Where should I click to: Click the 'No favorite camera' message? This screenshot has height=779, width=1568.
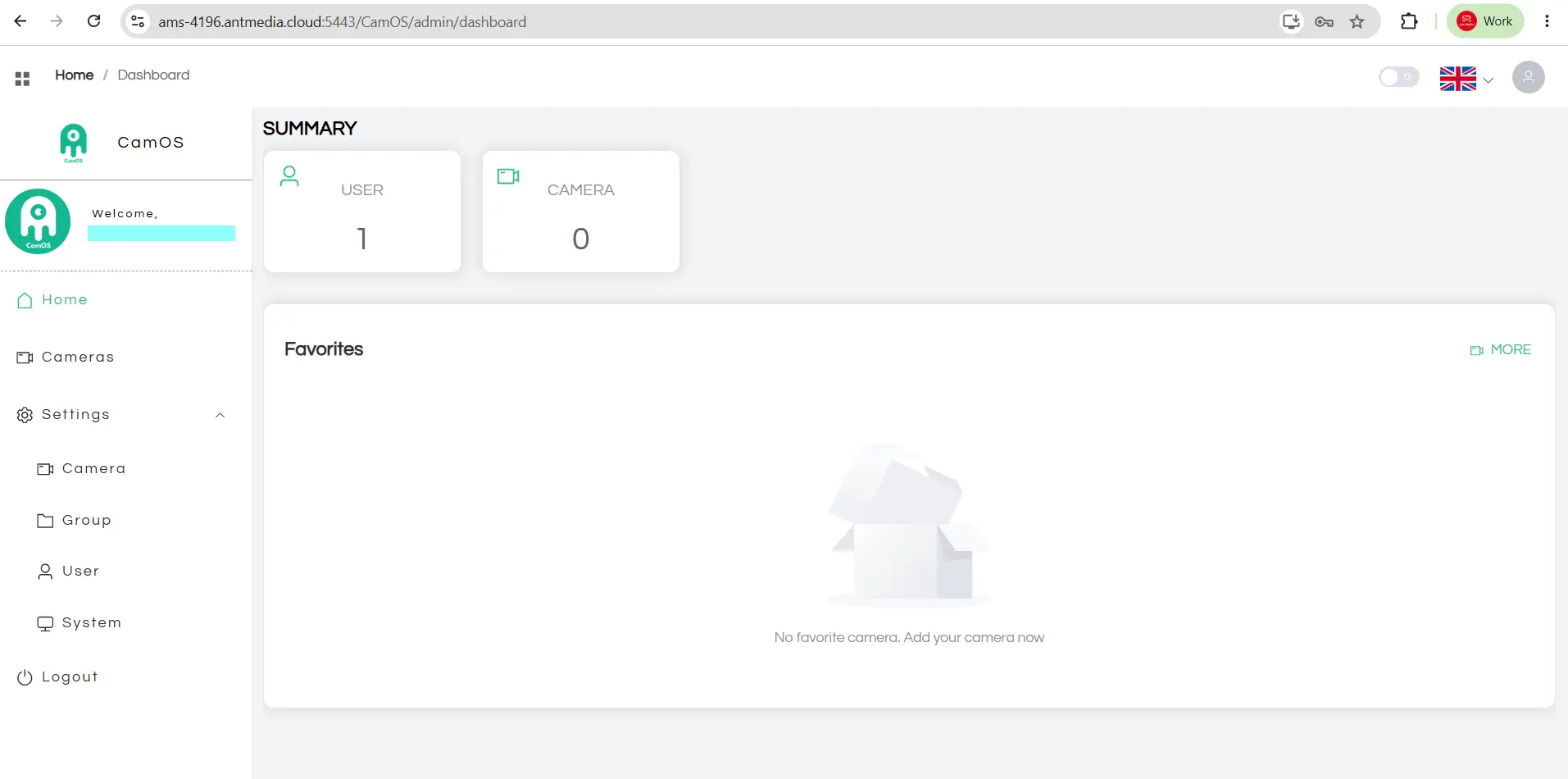909,638
